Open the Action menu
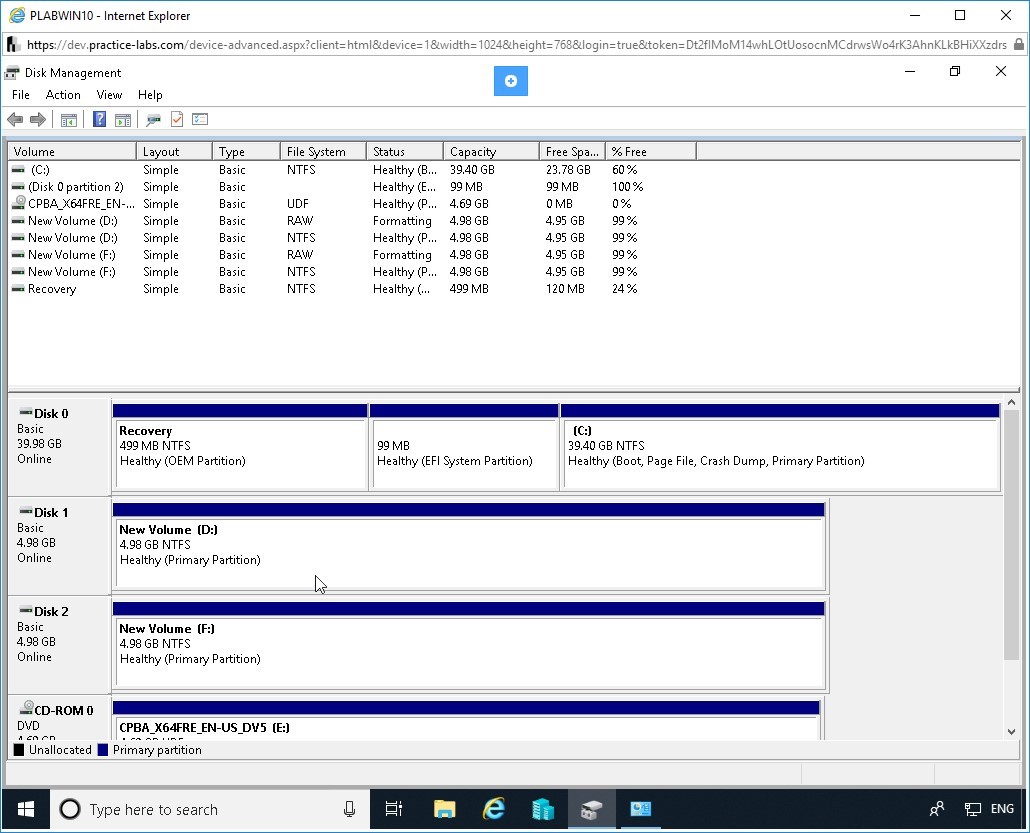 (x=63, y=95)
